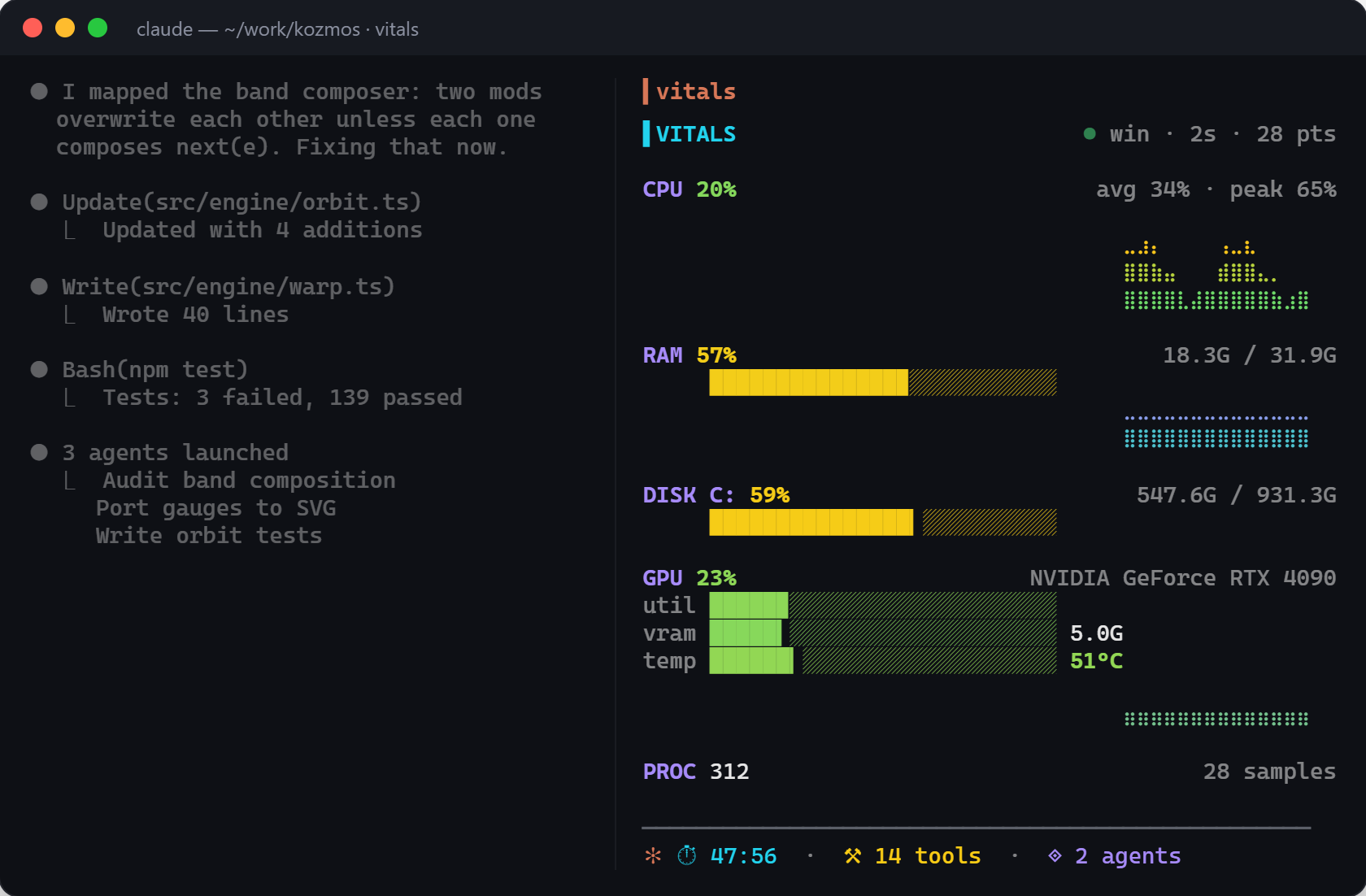
Task: Click the red close window button
Action: pyautogui.click(x=33, y=28)
